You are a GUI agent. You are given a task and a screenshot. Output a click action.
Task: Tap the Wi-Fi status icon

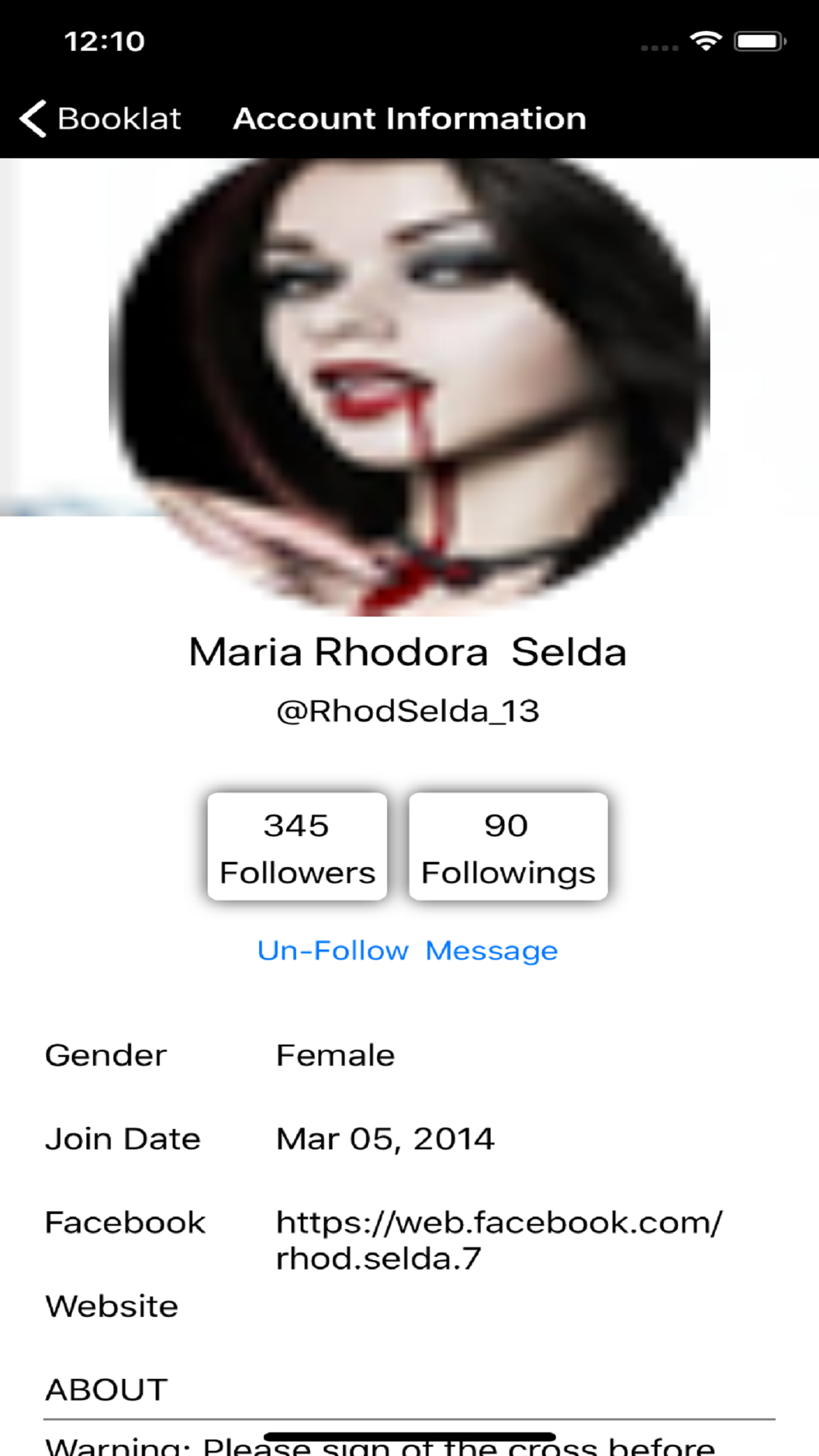tap(706, 42)
